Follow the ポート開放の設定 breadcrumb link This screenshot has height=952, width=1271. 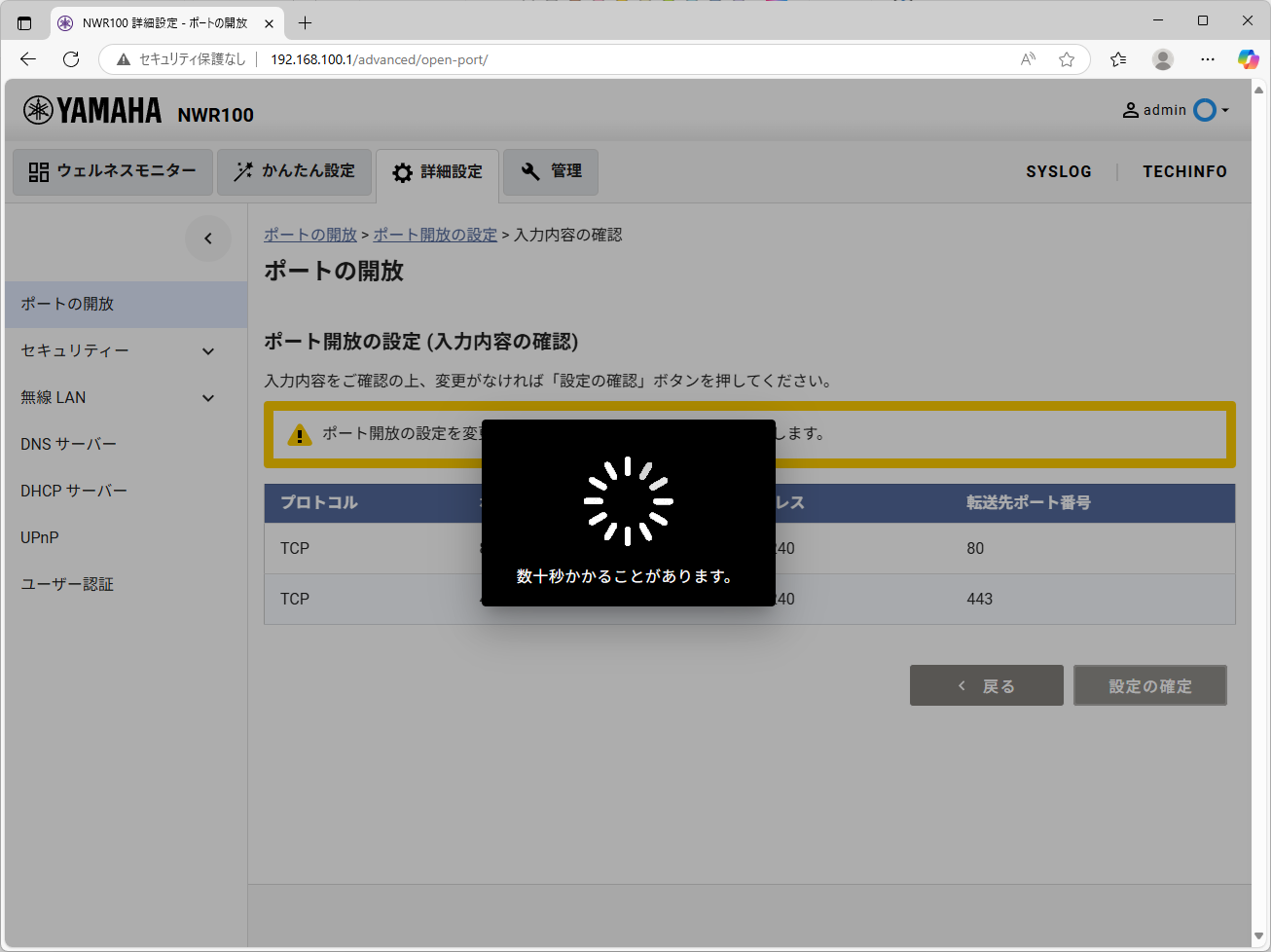tap(435, 235)
